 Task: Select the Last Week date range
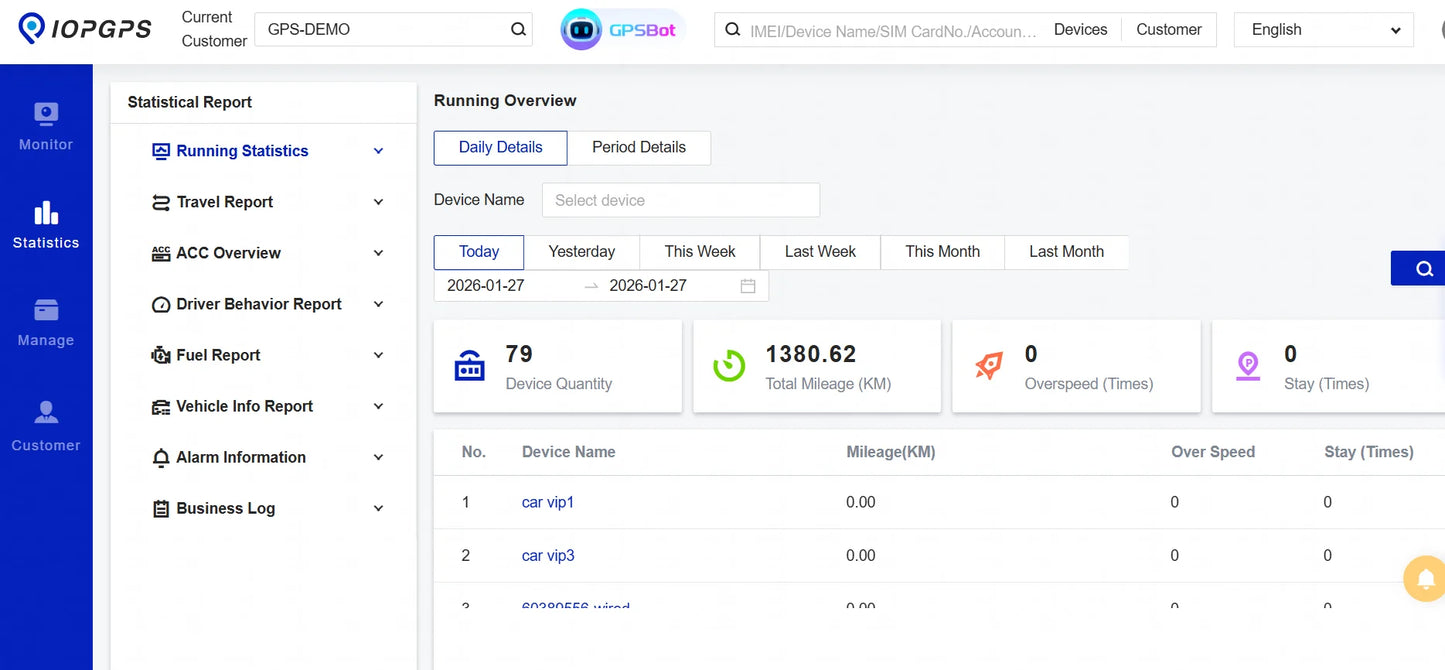point(820,252)
